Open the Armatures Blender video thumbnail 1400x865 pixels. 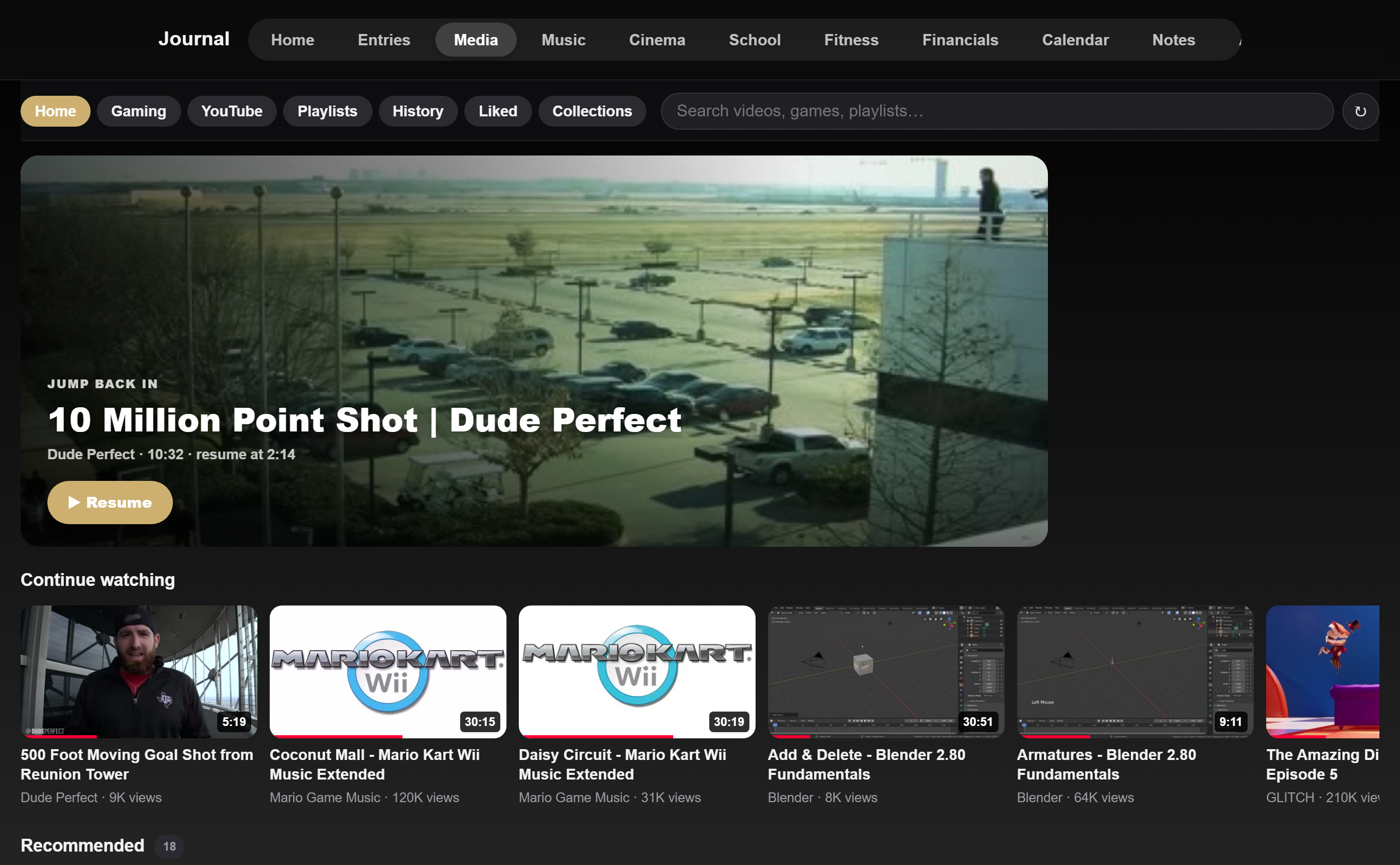[1135, 671]
